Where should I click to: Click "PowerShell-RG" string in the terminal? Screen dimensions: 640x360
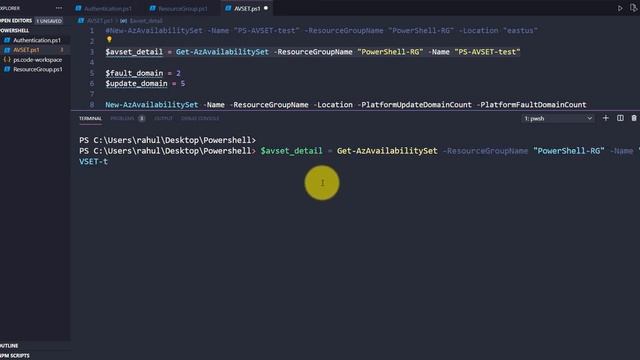[x=569, y=151]
